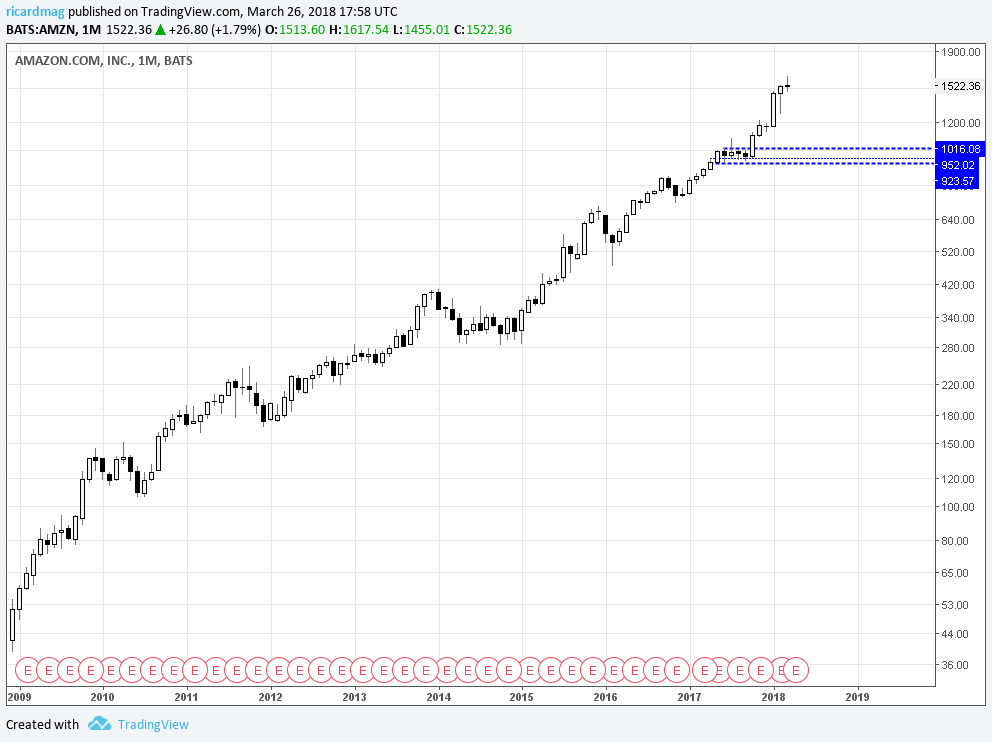Click the 180.00 price axis label
Viewport: 992px width, 742px height.
[x=958, y=416]
